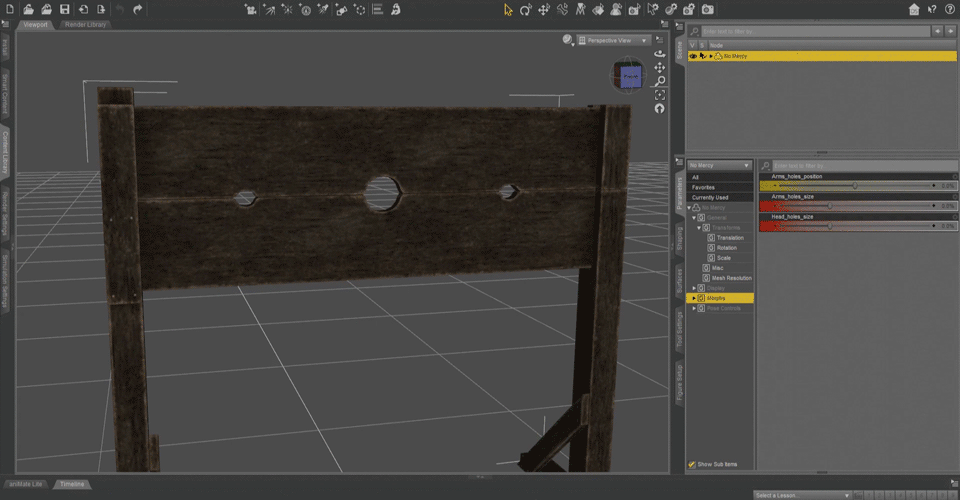Toggle visibility eye of No Mercy node
The width and height of the screenshot is (960, 500).
(693, 56)
